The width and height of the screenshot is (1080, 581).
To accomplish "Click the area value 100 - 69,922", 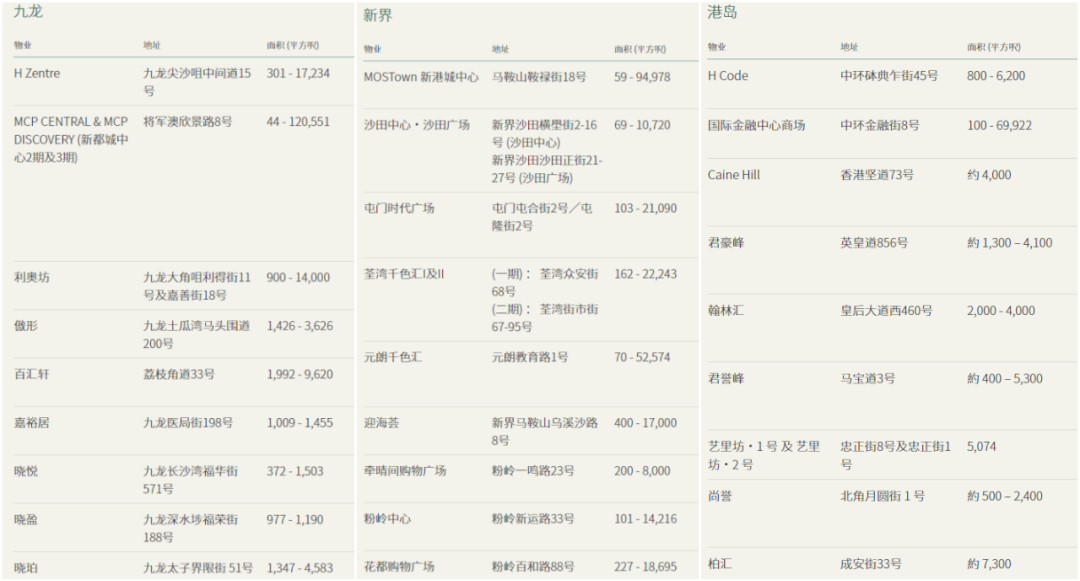I will coord(999,125).
